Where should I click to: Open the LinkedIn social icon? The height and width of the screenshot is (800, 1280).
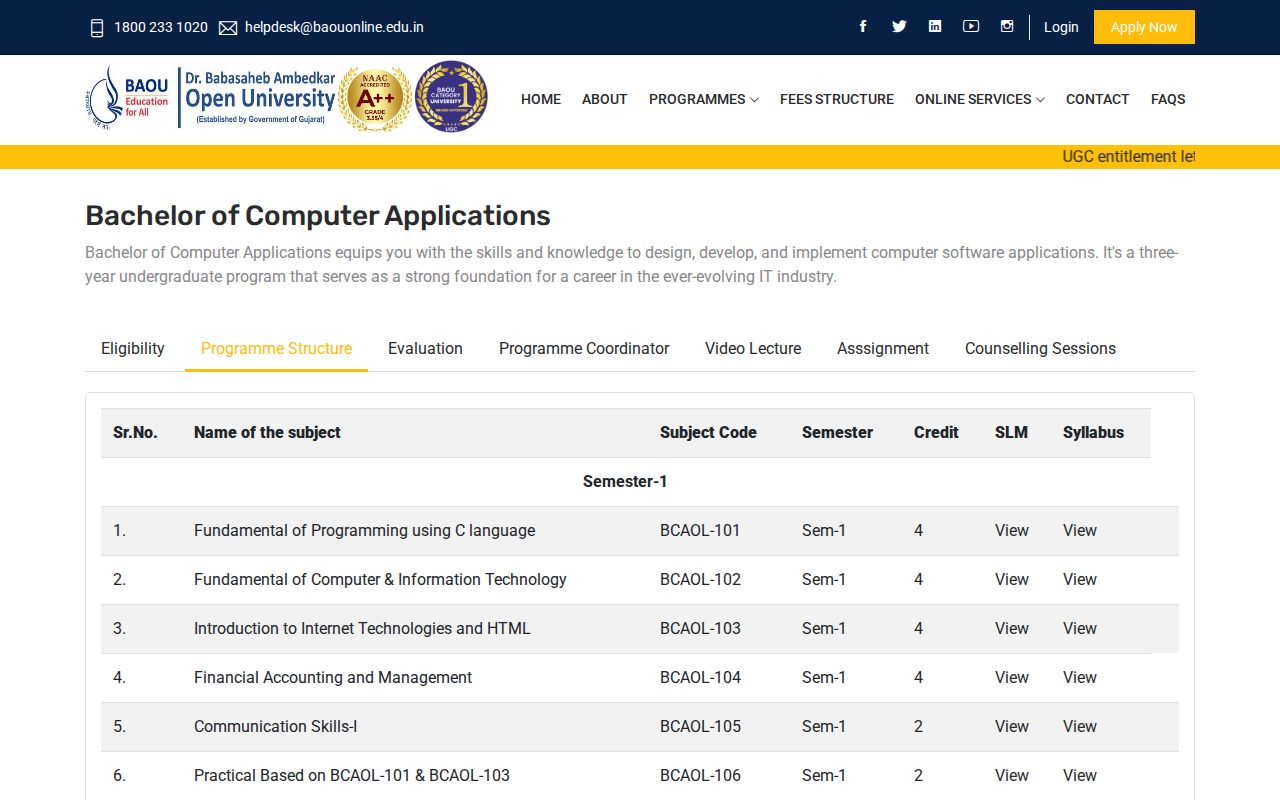(935, 27)
